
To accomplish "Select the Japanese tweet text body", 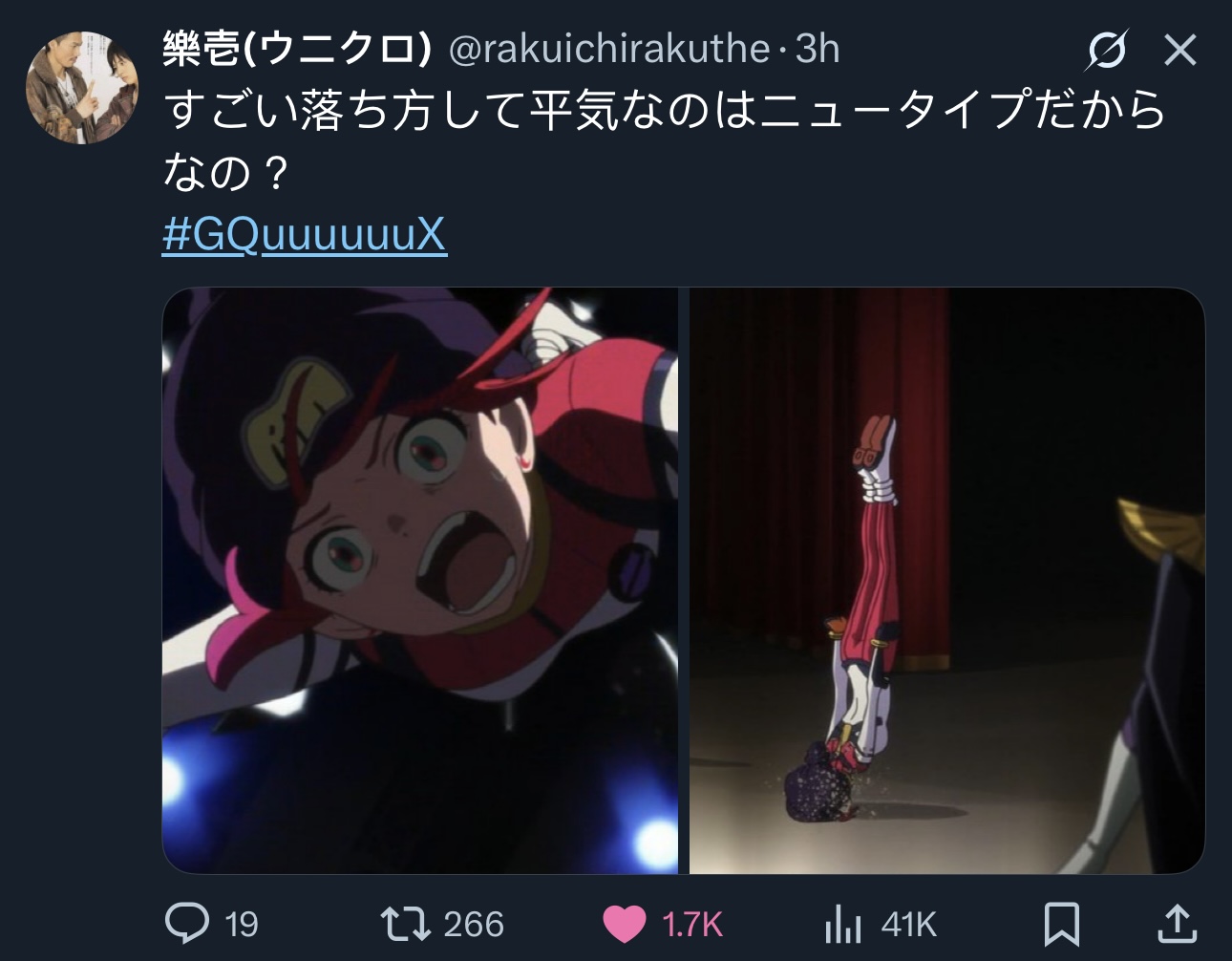I will click(665, 140).
